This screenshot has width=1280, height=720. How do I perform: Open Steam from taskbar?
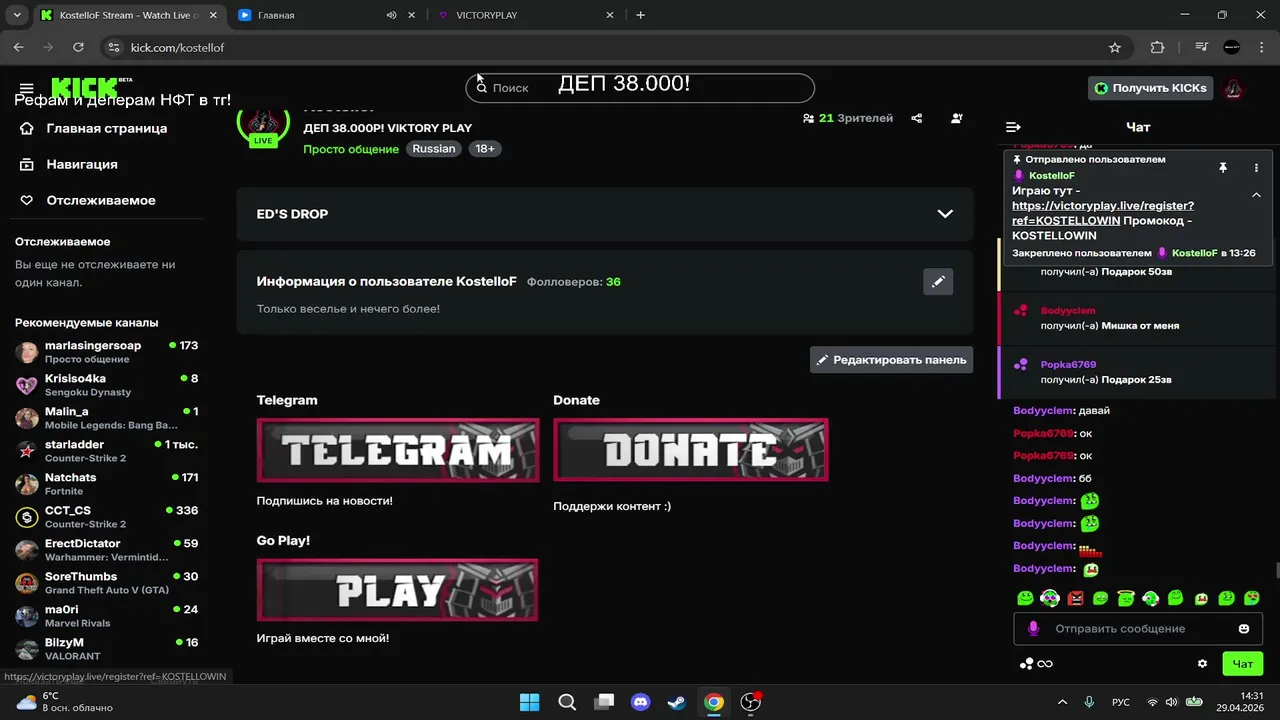click(677, 702)
